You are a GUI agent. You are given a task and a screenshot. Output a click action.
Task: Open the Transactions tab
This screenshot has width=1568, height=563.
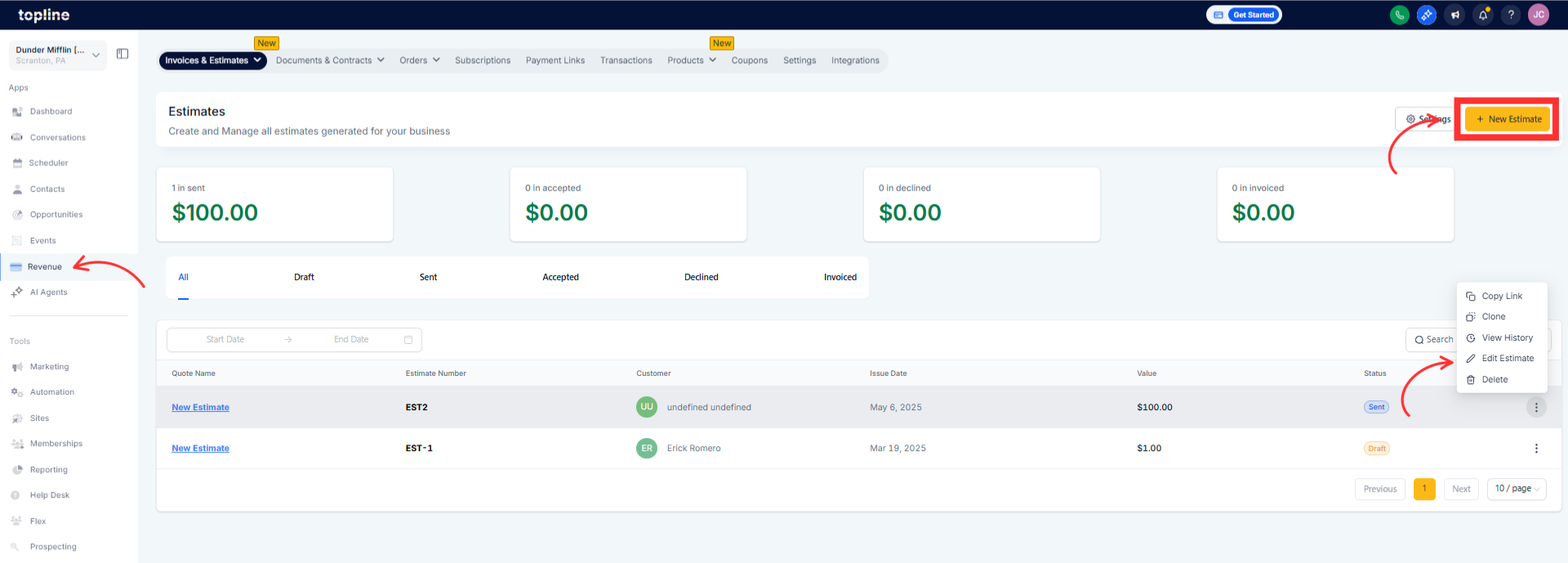click(x=626, y=60)
